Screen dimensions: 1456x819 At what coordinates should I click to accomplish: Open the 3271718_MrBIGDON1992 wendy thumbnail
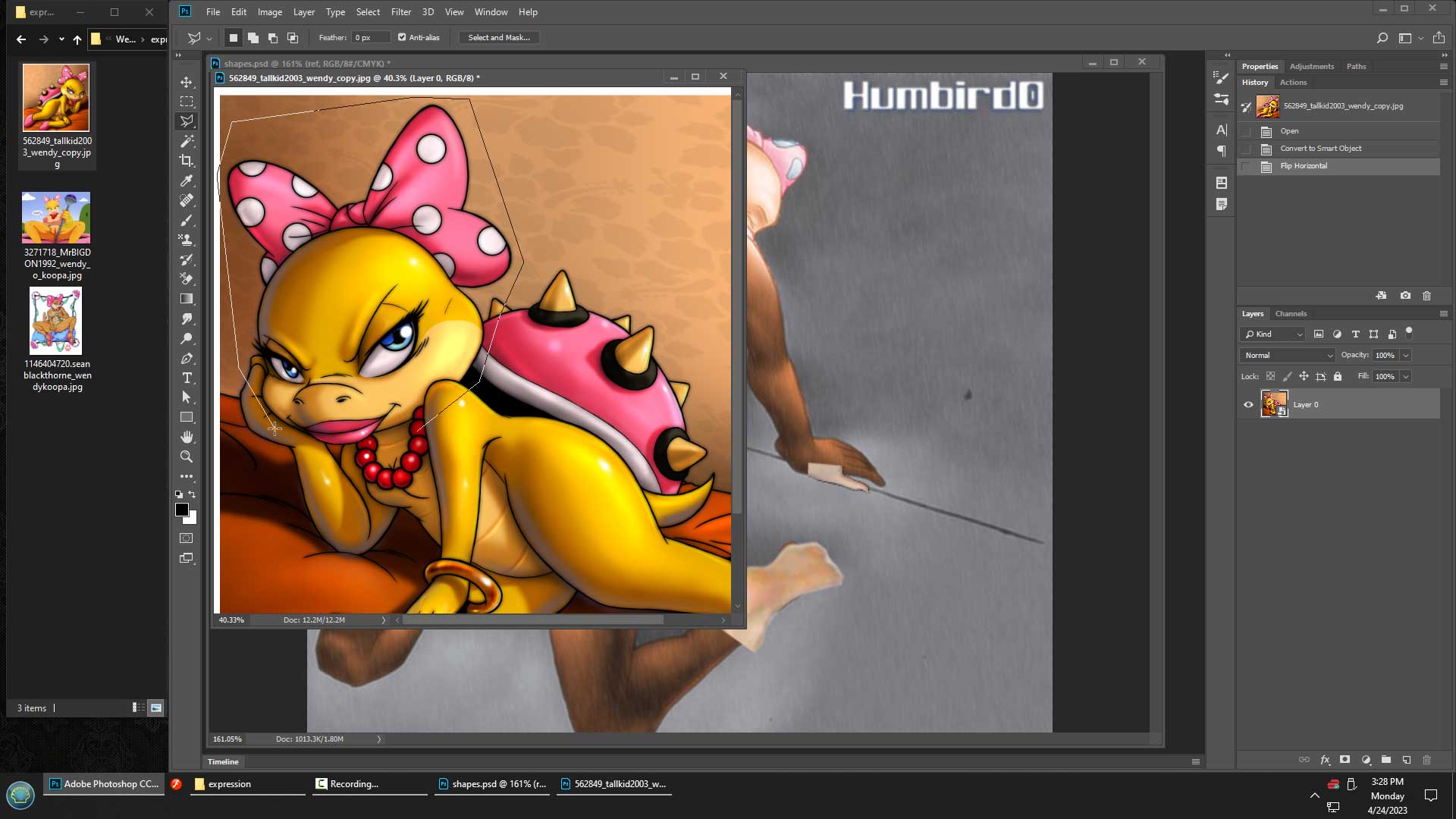point(56,218)
